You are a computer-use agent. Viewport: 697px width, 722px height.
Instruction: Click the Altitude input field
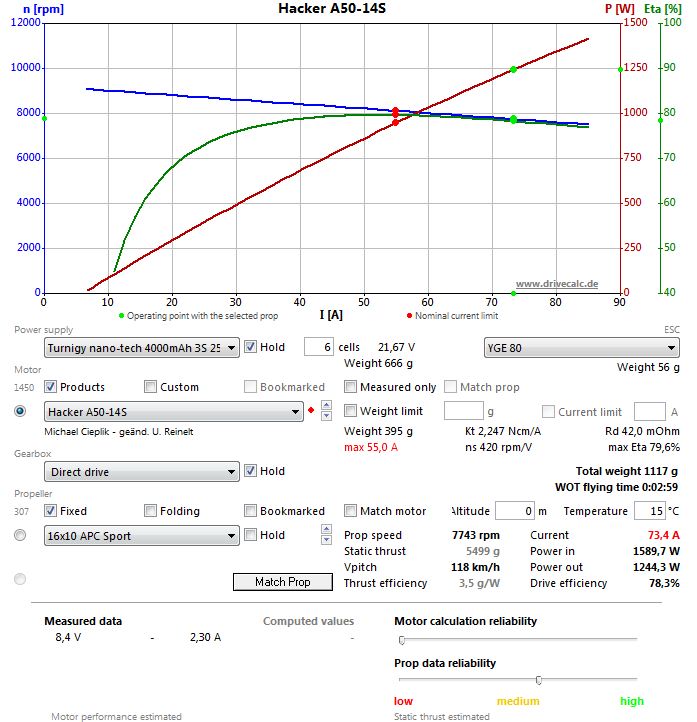point(515,511)
